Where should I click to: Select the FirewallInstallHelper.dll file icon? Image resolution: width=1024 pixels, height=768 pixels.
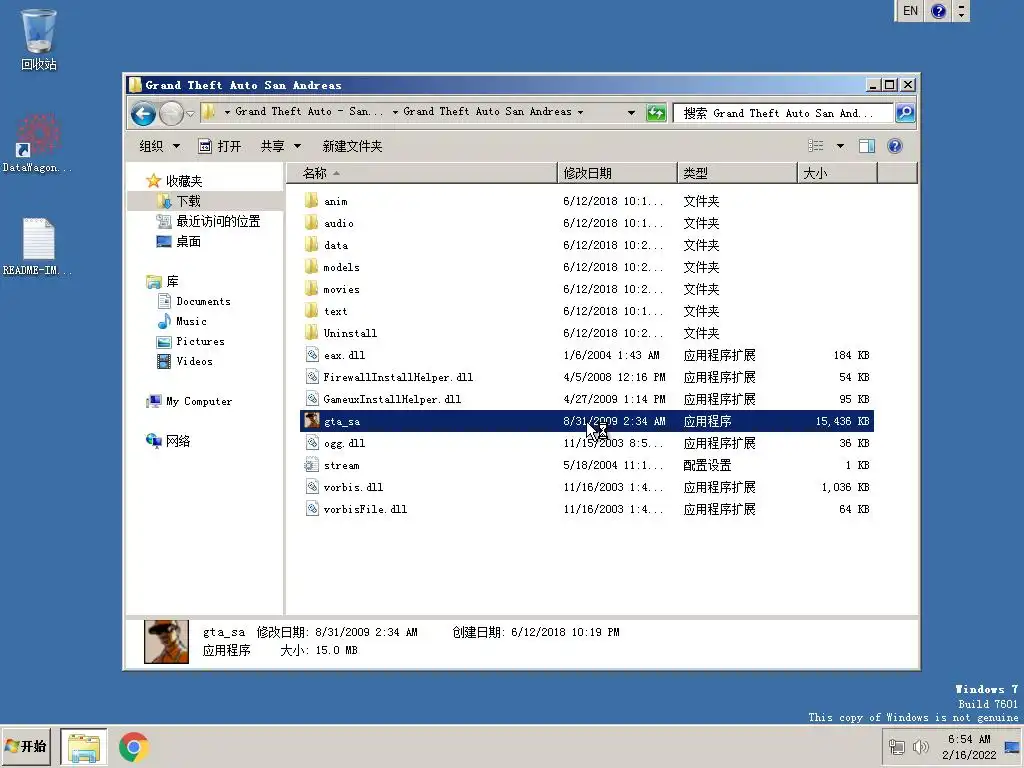pyautogui.click(x=312, y=377)
